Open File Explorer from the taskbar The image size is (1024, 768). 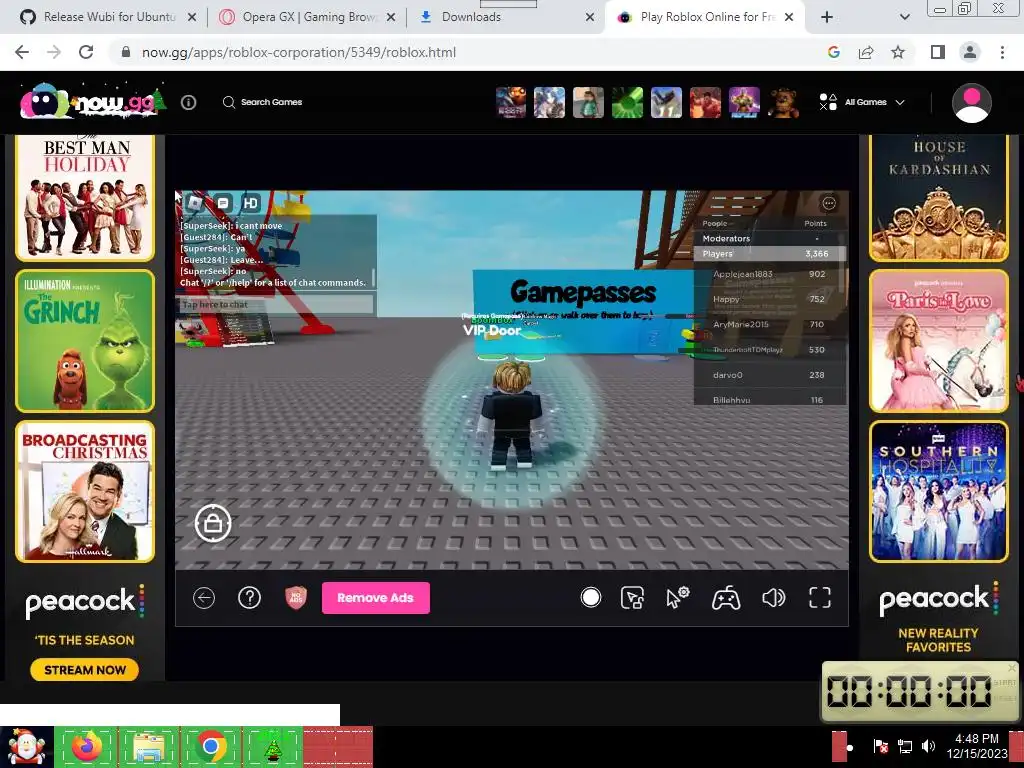[x=148, y=747]
